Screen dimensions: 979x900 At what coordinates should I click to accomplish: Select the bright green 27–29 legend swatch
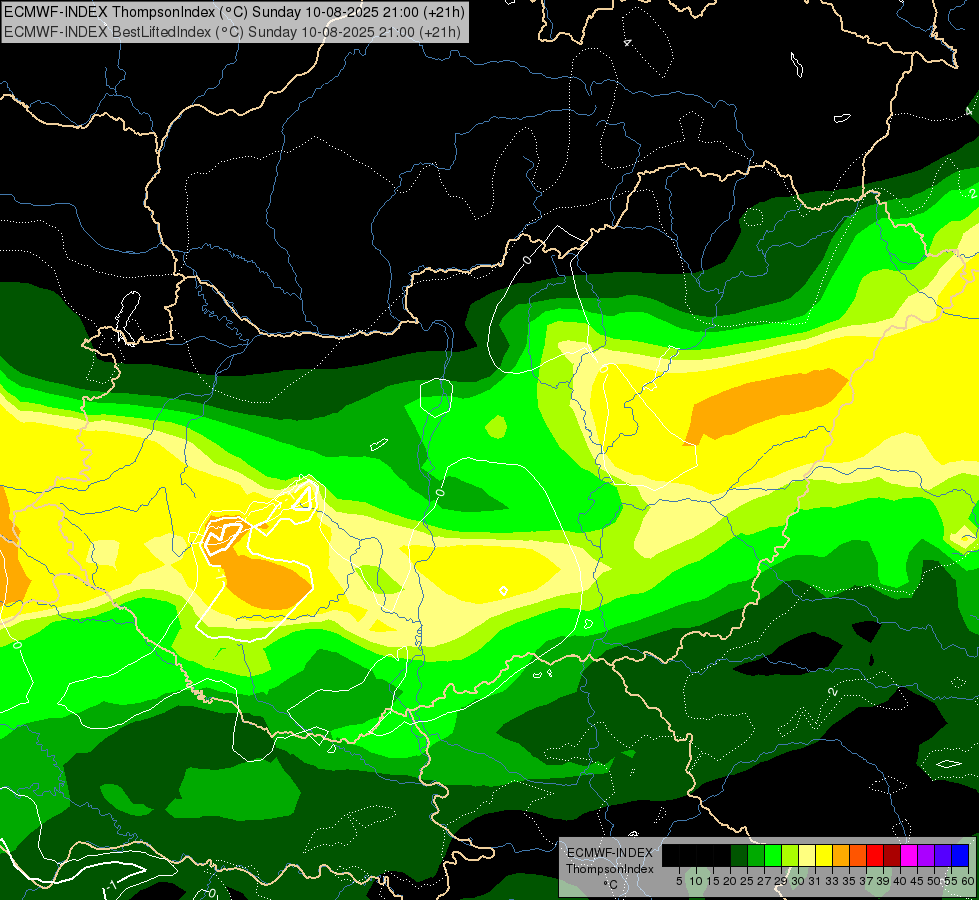point(773,855)
